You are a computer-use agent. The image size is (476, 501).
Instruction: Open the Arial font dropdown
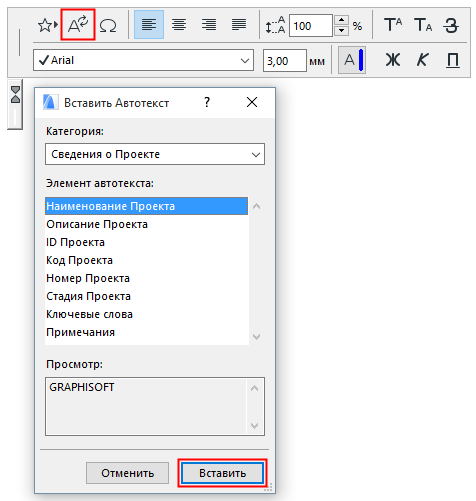143,60
